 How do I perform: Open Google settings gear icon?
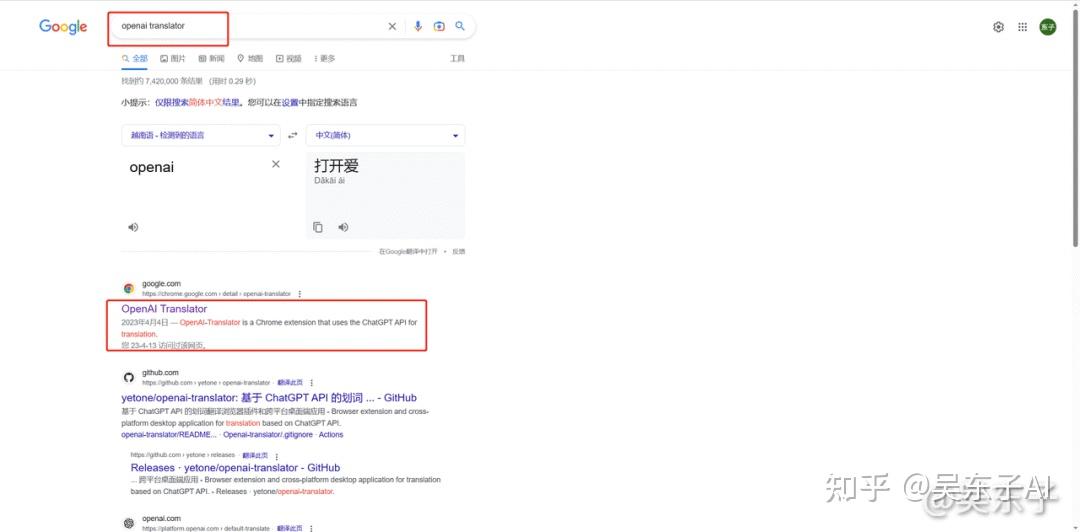[x=998, y=27]
